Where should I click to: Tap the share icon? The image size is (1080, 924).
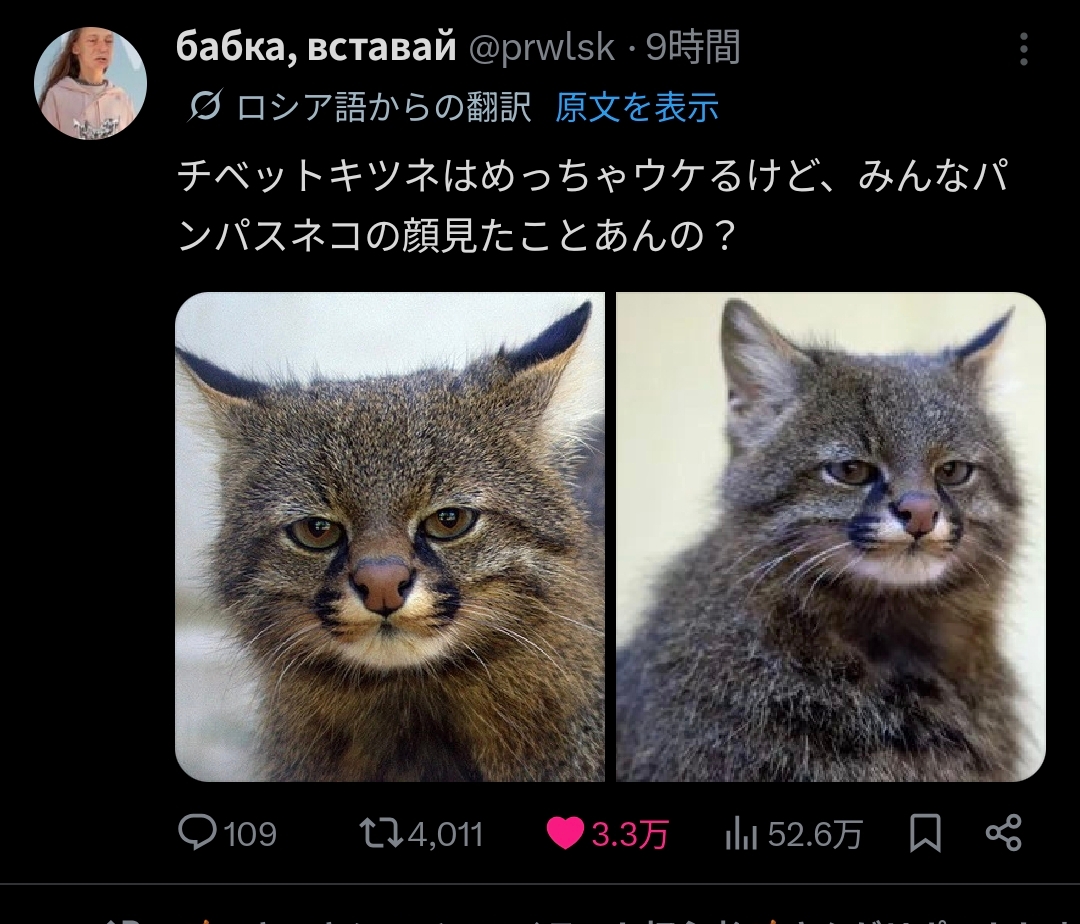click(1003, 833)
